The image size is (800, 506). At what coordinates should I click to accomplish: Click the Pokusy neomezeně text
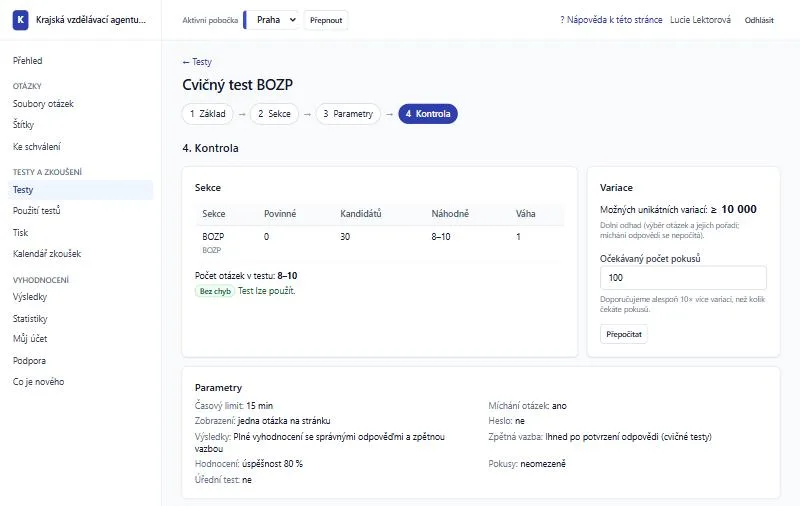(527, 464)
